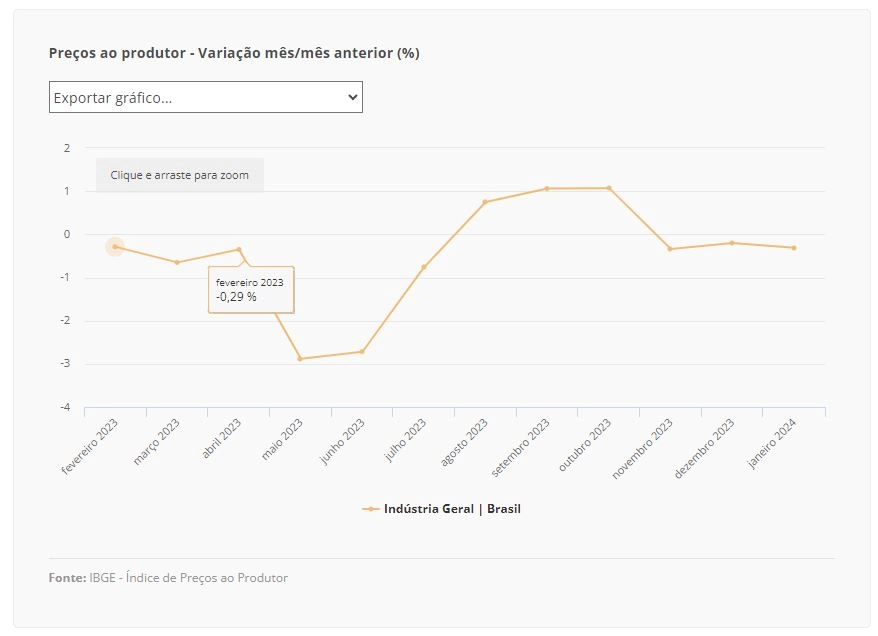
Task: Click the fevereiro 2023 tooltip box
Action: tap(251, 289)
